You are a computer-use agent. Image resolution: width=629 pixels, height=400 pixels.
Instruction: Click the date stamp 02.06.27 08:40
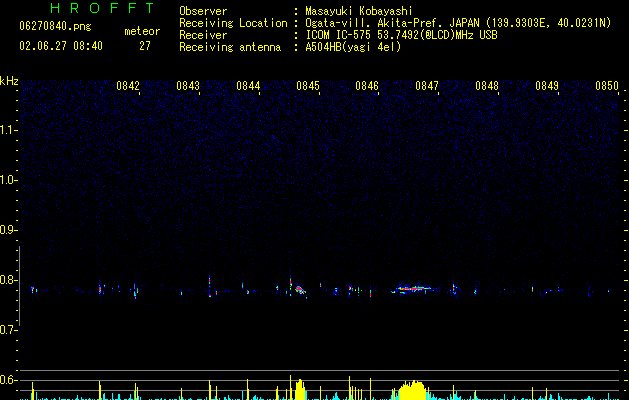[x=61, y=46]
